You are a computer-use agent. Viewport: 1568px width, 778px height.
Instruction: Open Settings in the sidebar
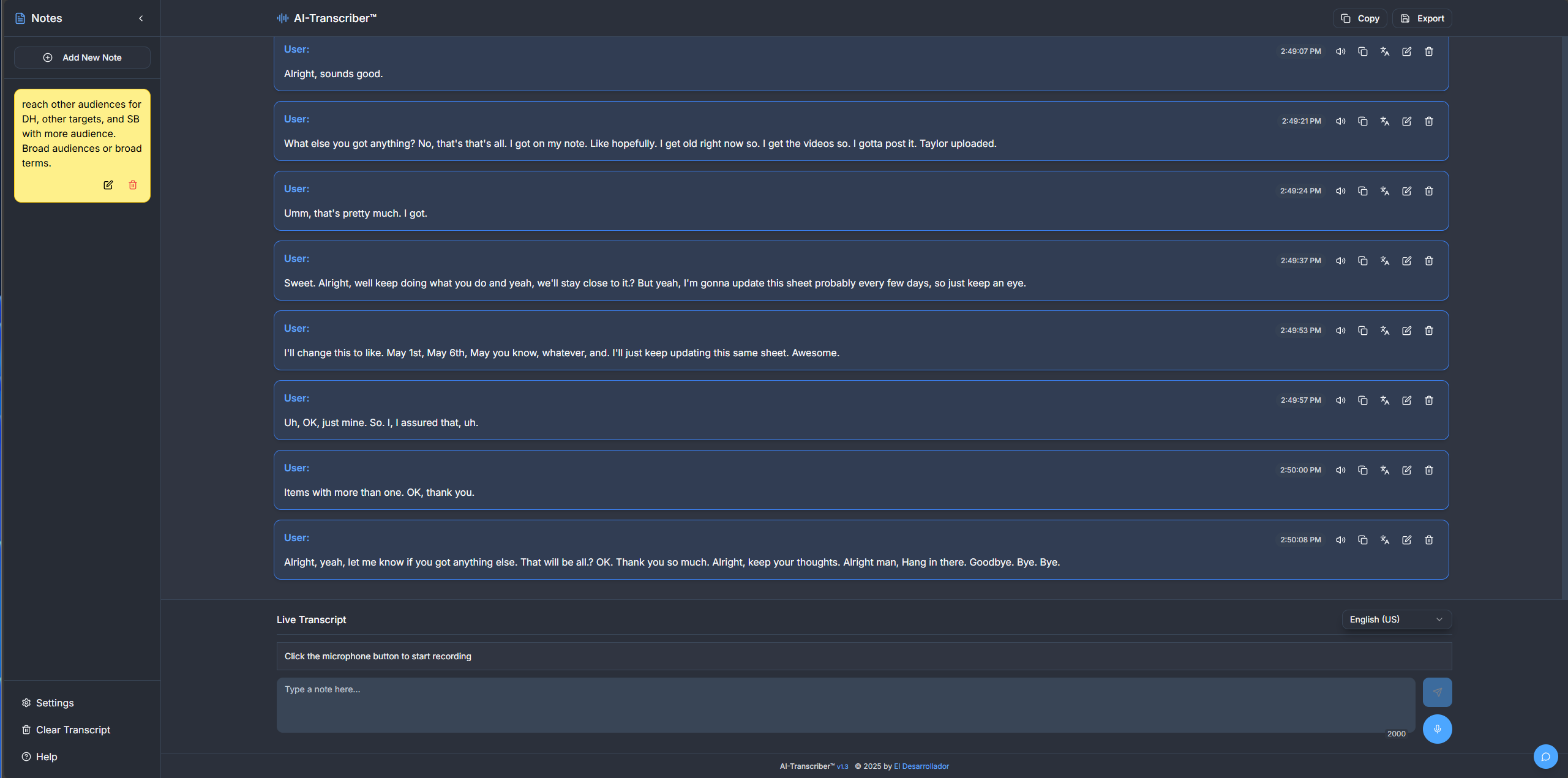coord(54,703)
